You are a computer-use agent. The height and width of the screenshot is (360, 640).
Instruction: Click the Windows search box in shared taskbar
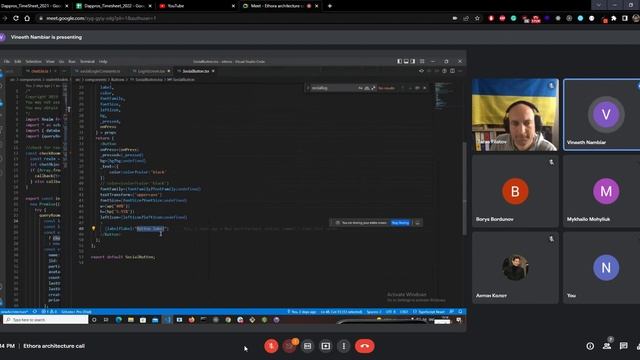(46, 320)
